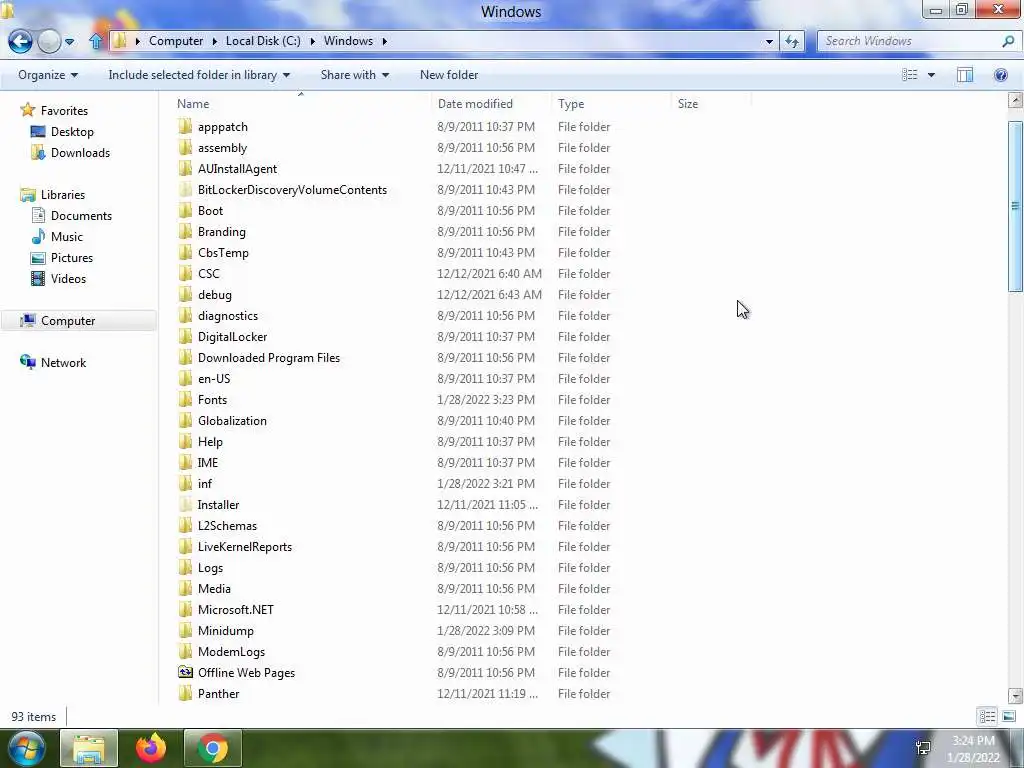Open the Organize menu
Screen dimensions: 1024x768
point(48,75)
